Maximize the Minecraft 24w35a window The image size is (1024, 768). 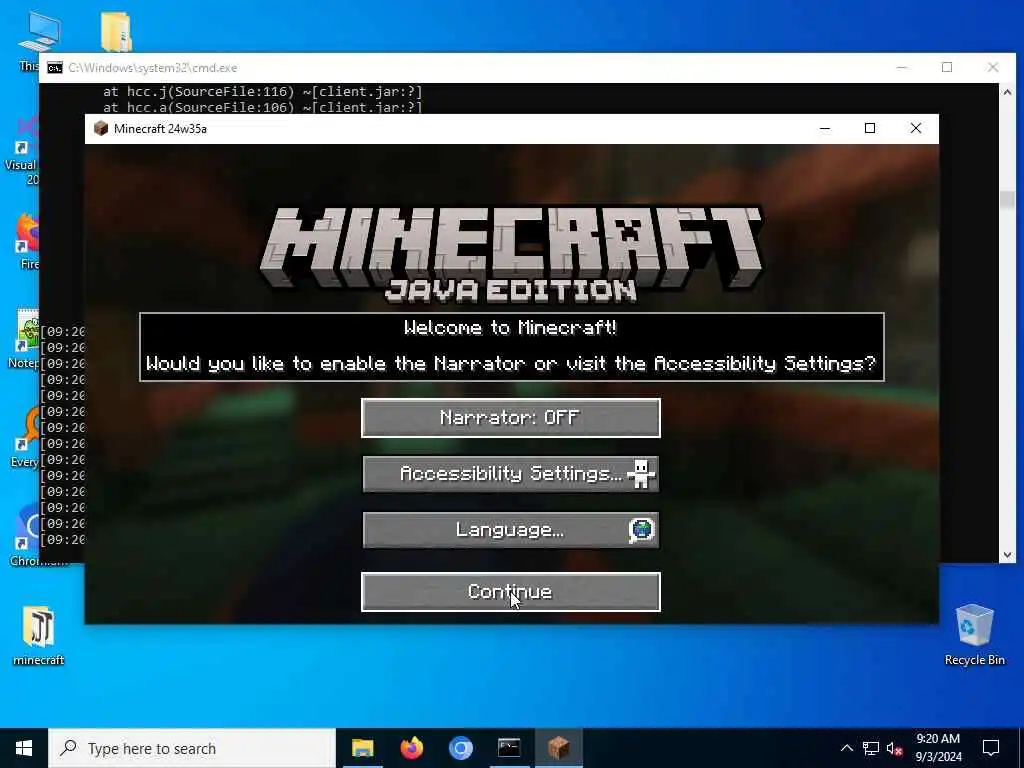click(870, 129)
